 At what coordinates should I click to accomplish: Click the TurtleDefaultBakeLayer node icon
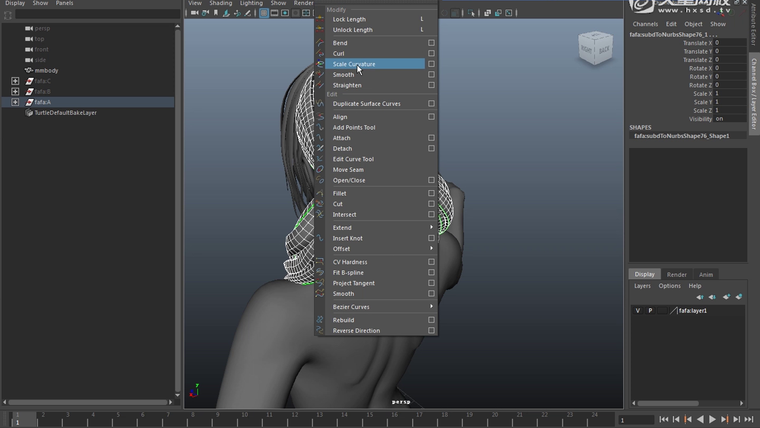click(x=28, y=113)
